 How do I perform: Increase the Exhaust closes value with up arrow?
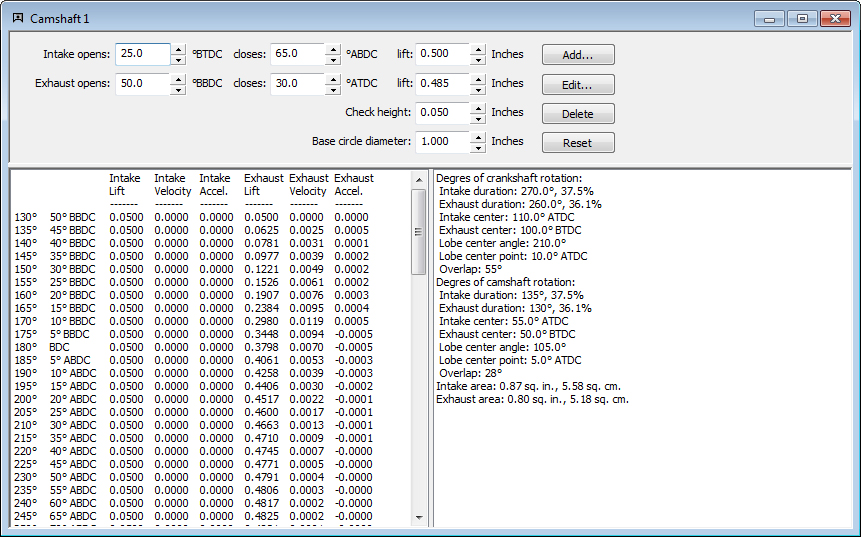click(x=333, y=78)
